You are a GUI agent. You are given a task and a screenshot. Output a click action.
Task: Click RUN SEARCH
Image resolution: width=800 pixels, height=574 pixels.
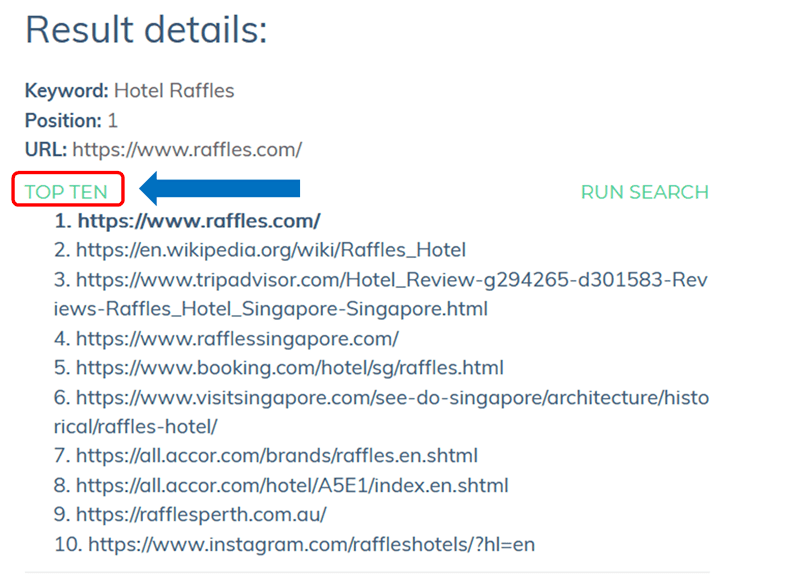(644, 192)
